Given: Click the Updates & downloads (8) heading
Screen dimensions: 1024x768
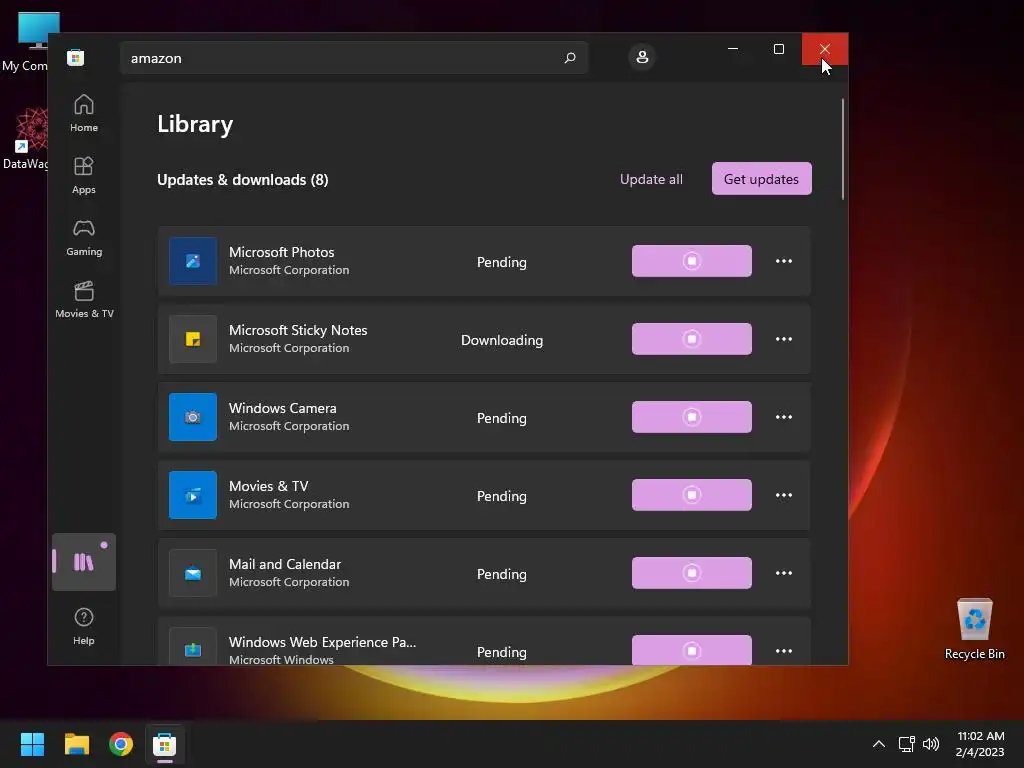Looking at the screenshot, I should coord(243,180).
